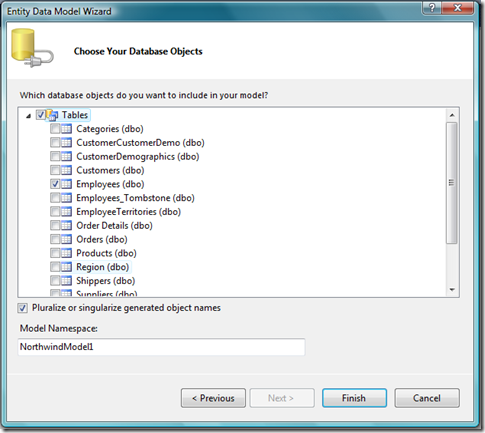Viewport: 485px width, 433px height.
Task: Click the Customers table icon
Action: coord(66,170)
